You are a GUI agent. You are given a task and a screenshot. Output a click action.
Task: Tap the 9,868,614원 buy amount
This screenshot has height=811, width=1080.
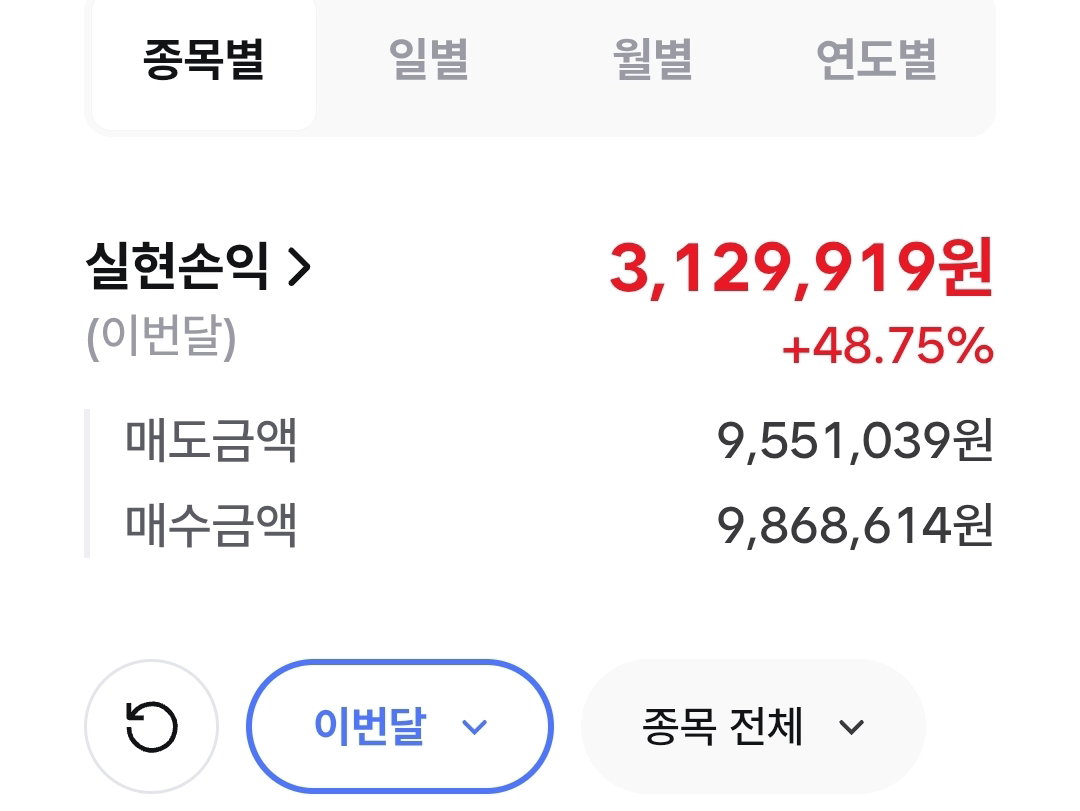point(855,526)
